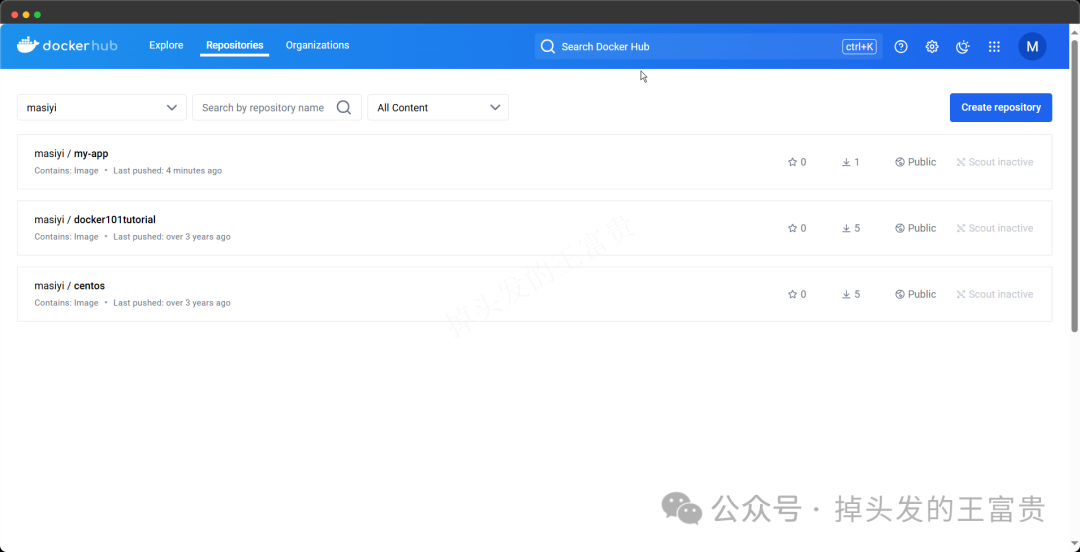Click the download icon for docker101tutorial
1080x552 pixels.
(846, 228)
